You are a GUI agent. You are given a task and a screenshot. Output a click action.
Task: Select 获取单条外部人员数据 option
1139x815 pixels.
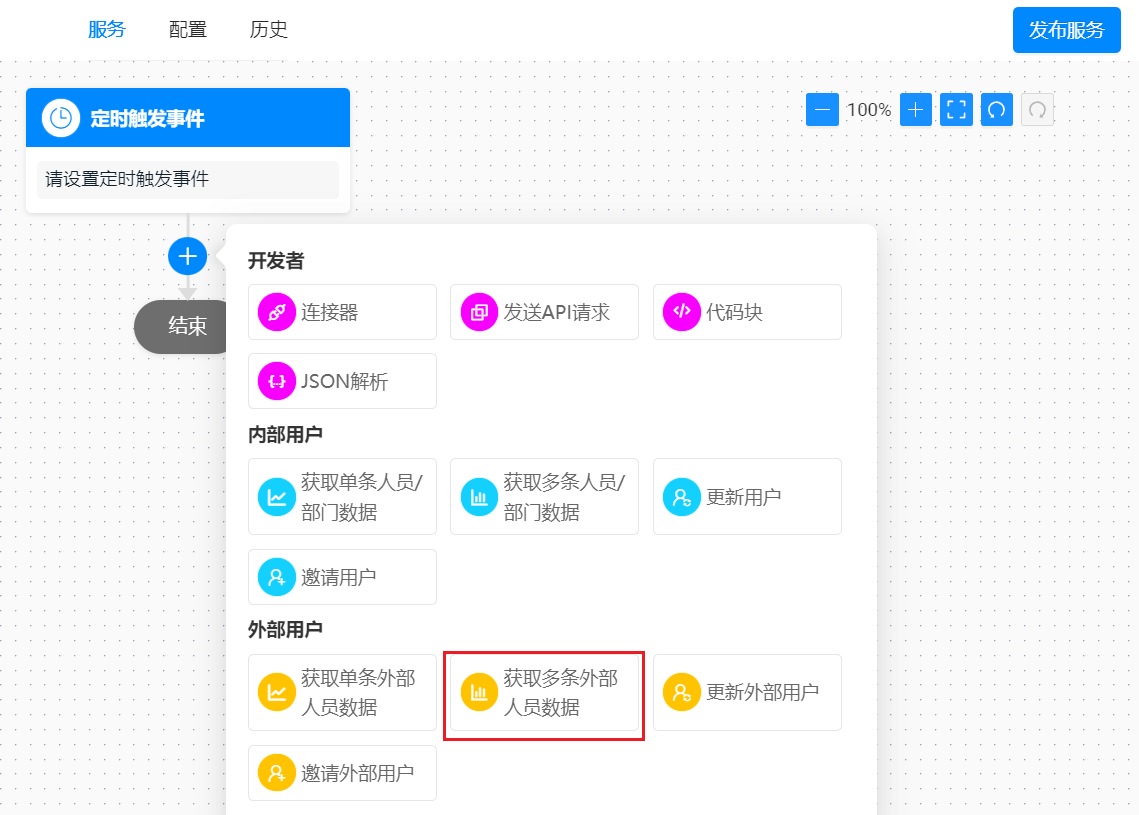click(342, 692)
